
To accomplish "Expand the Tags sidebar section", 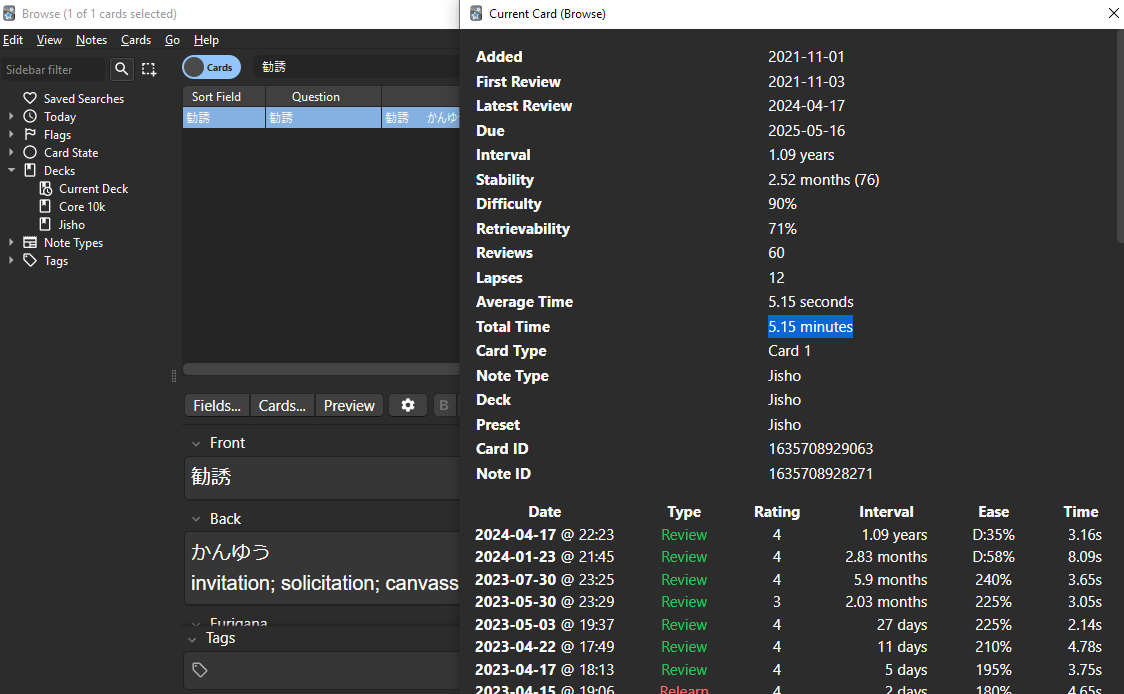I will pyautogui.click(x=11, y=260).
